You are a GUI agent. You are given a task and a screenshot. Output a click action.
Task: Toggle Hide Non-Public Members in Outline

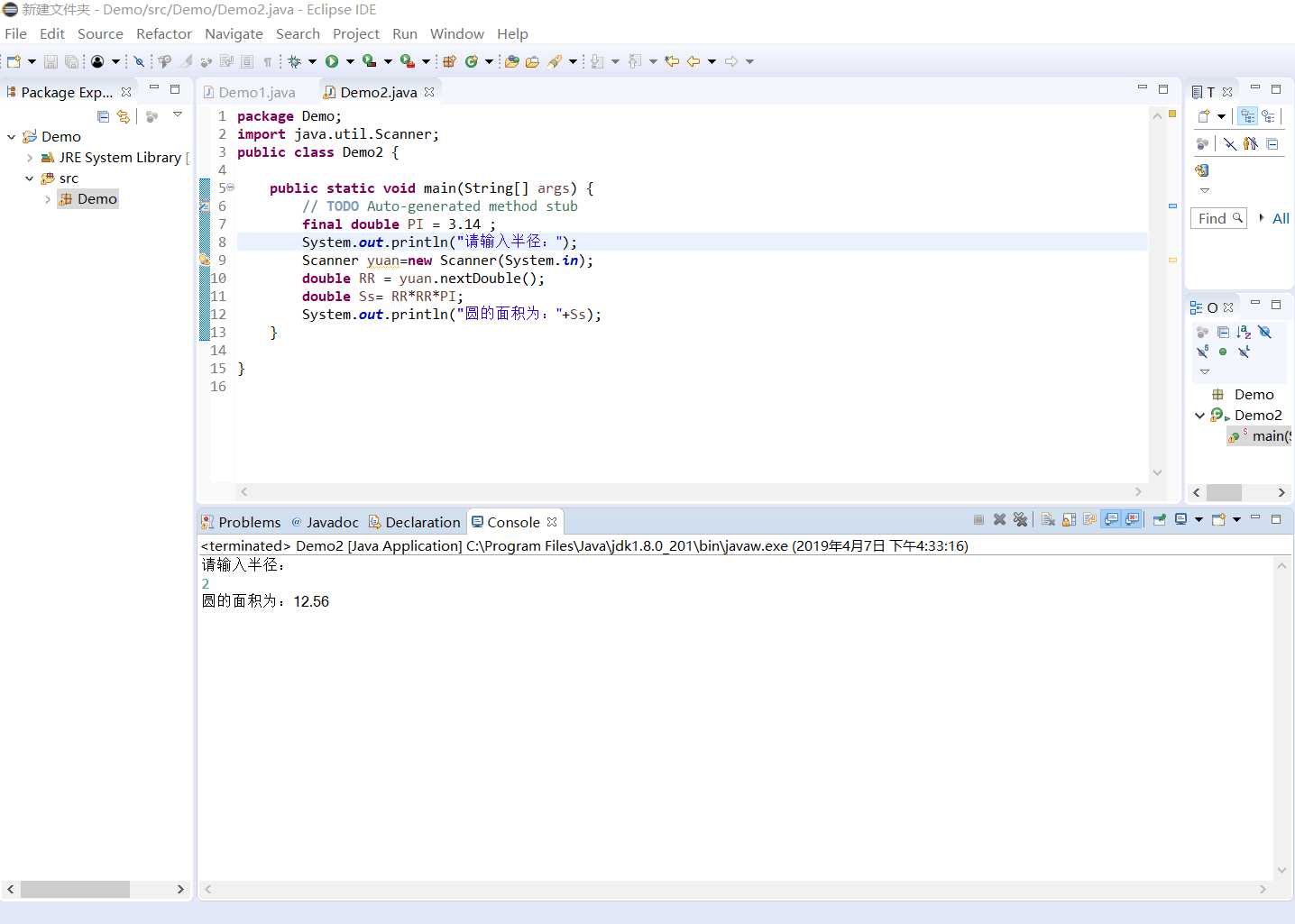(1223, 352)
